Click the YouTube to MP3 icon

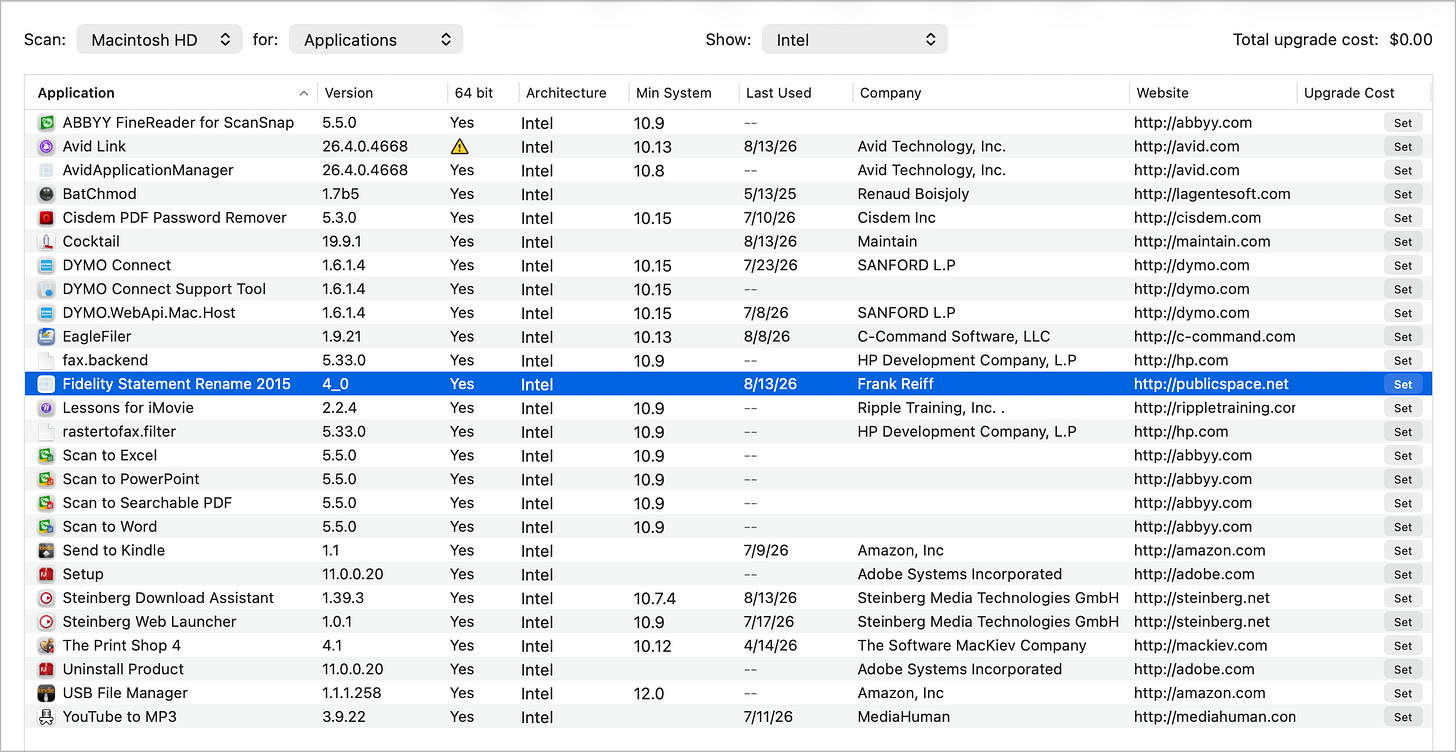tap(46, 717)
